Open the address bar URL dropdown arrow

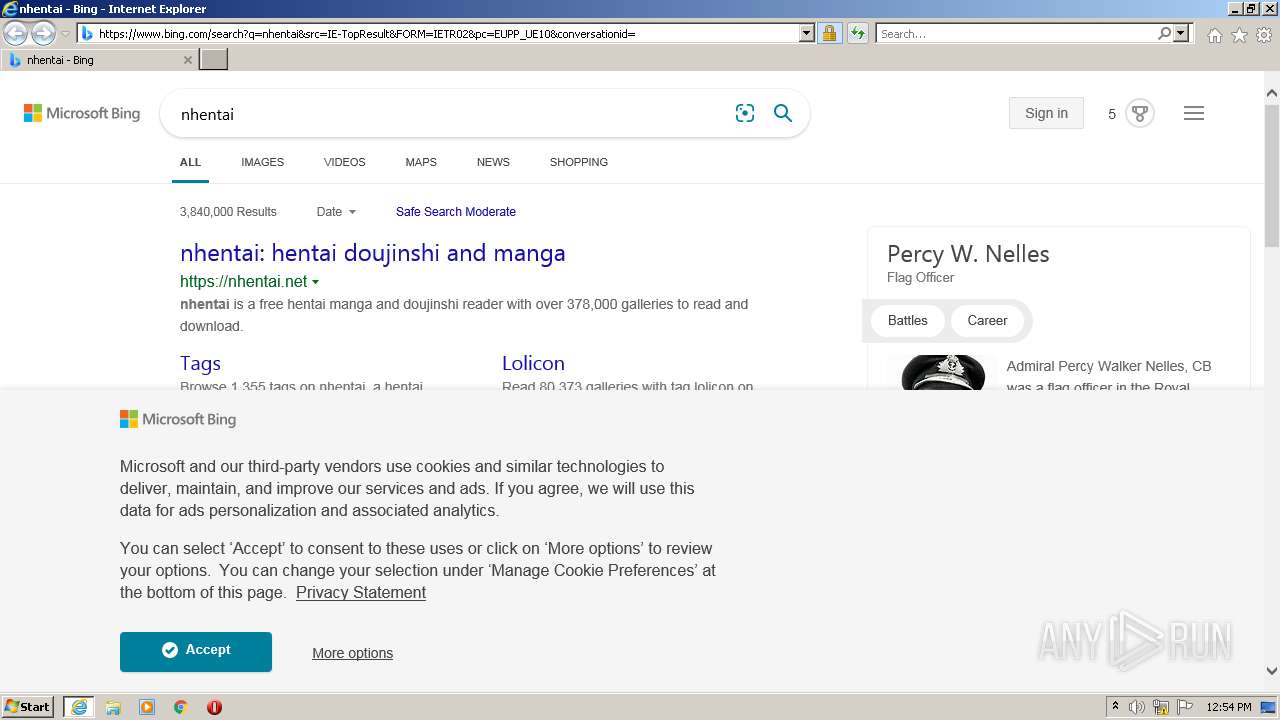(x=807, y=33)
